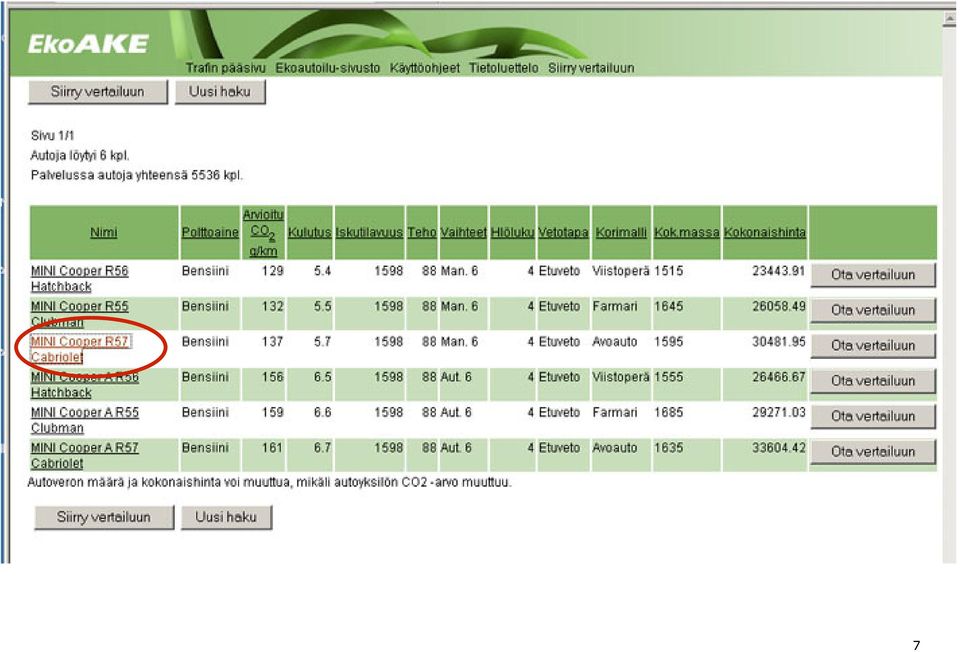Click Ota vertailuun for price 29271.03
960x652 pixels.
873,416
